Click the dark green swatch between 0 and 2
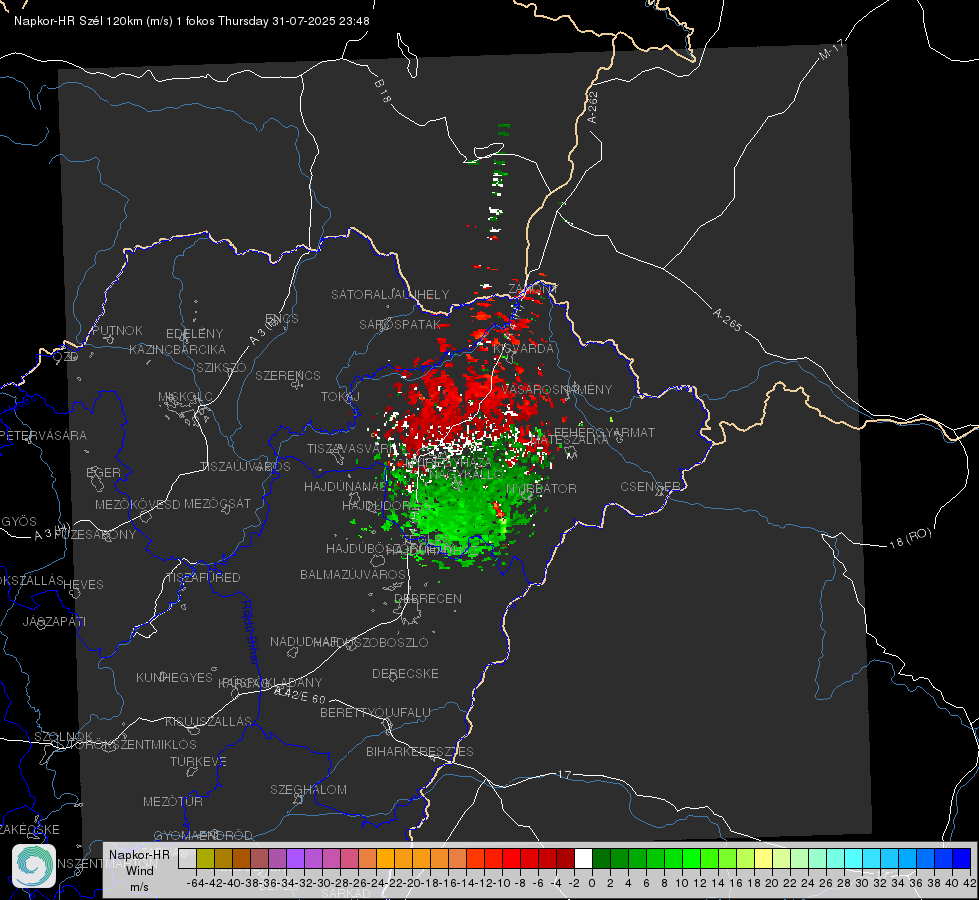979x900 pixels. click(x=601, y=858)
